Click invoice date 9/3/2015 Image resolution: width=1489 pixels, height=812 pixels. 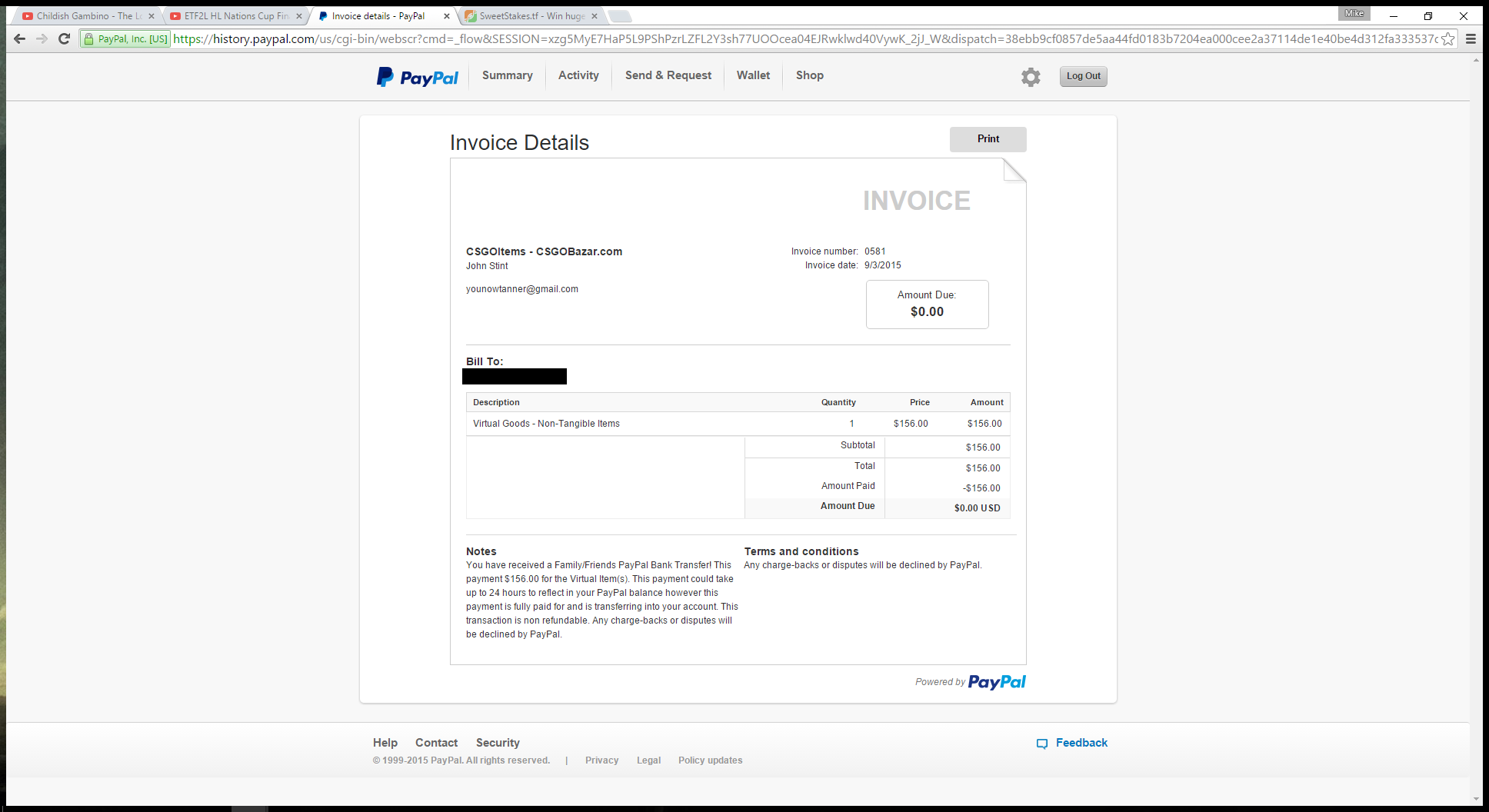(883, 265)
